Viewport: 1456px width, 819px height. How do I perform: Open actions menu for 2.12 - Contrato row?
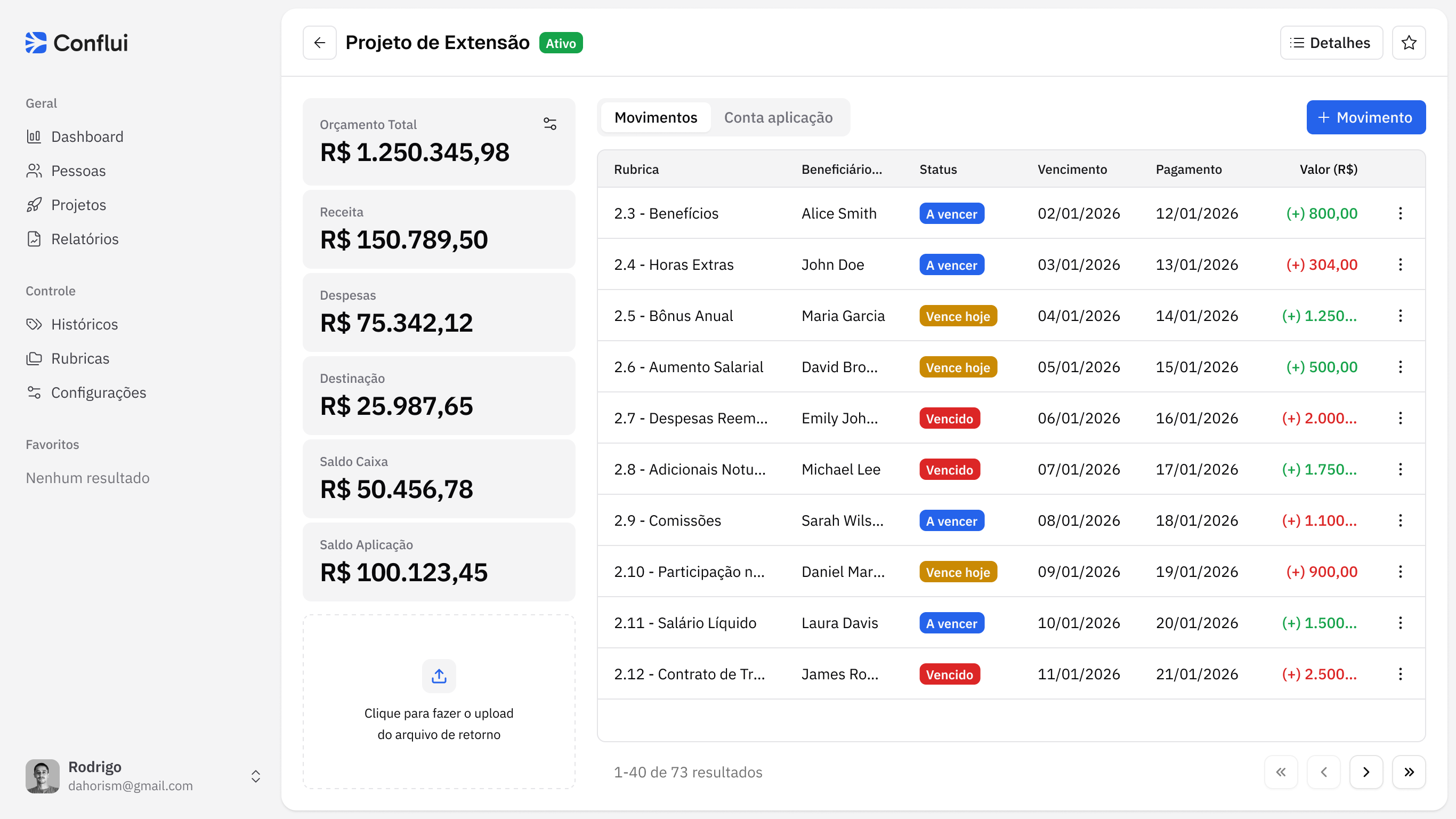(x=1401, y=673)
